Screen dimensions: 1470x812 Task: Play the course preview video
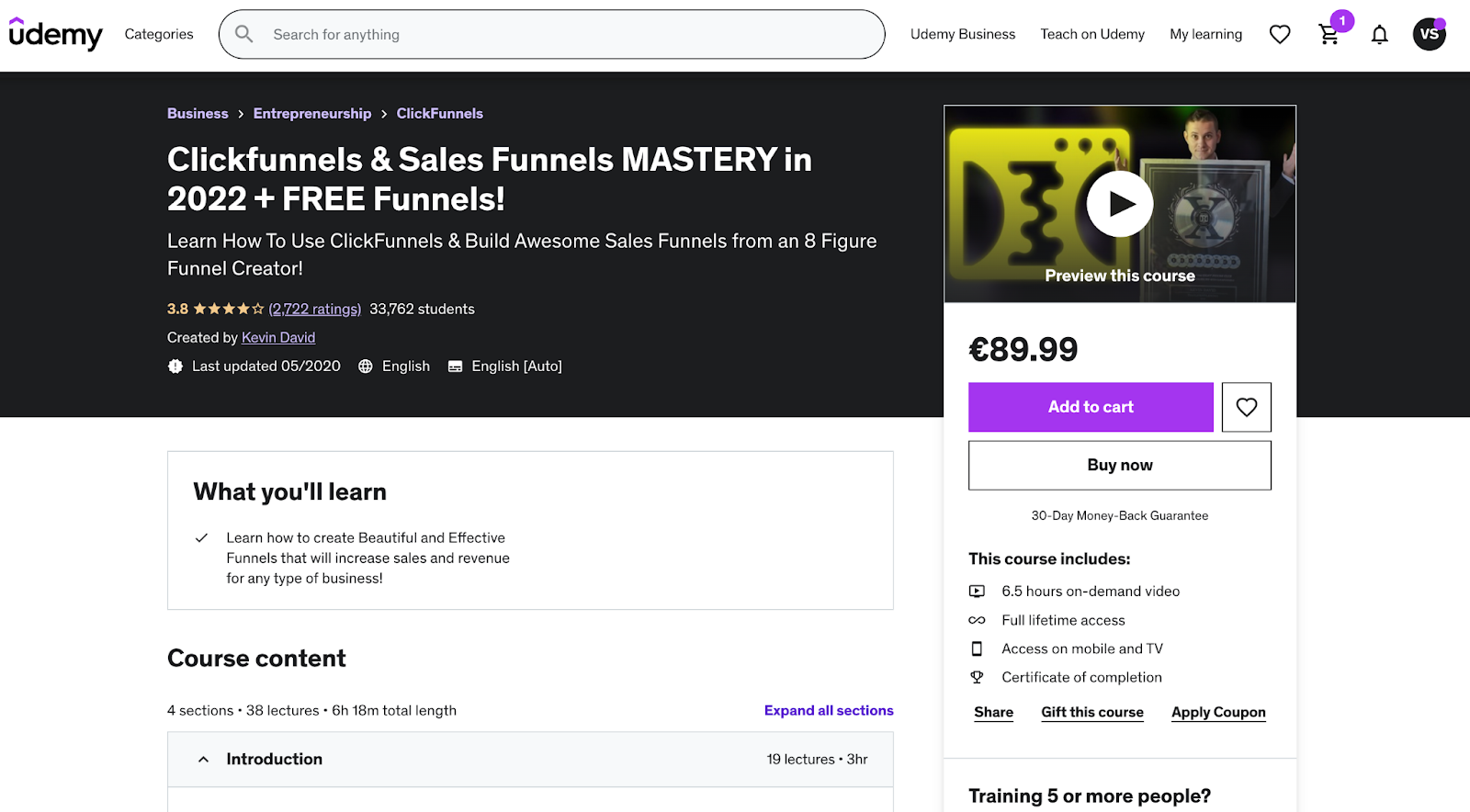coord(1120,204)
